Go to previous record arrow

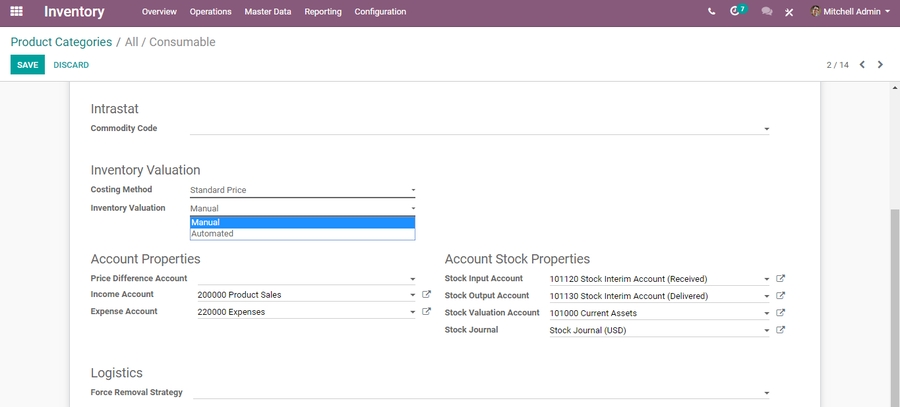pos(862,65)
